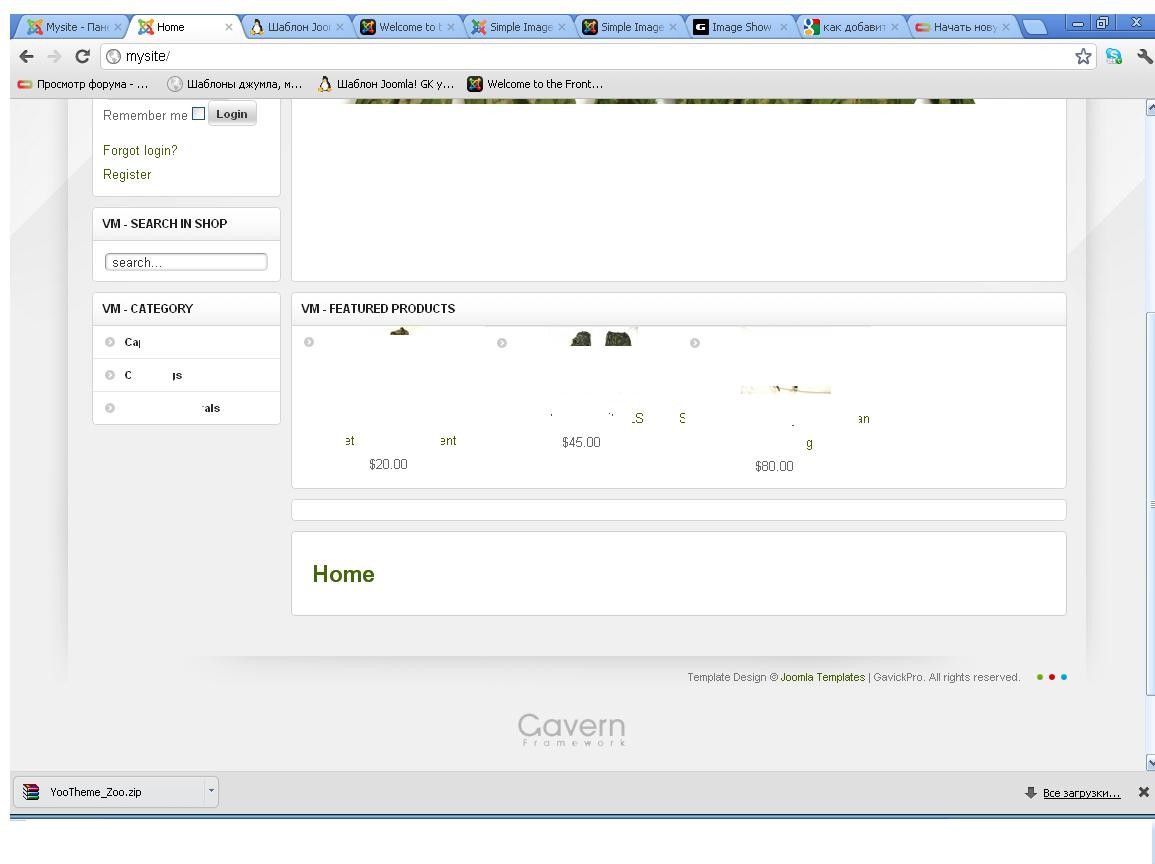The height and width of the screenshot is (864, 1155).
Task: Select the red template color dot
Action: click(x=1052, y=677)
